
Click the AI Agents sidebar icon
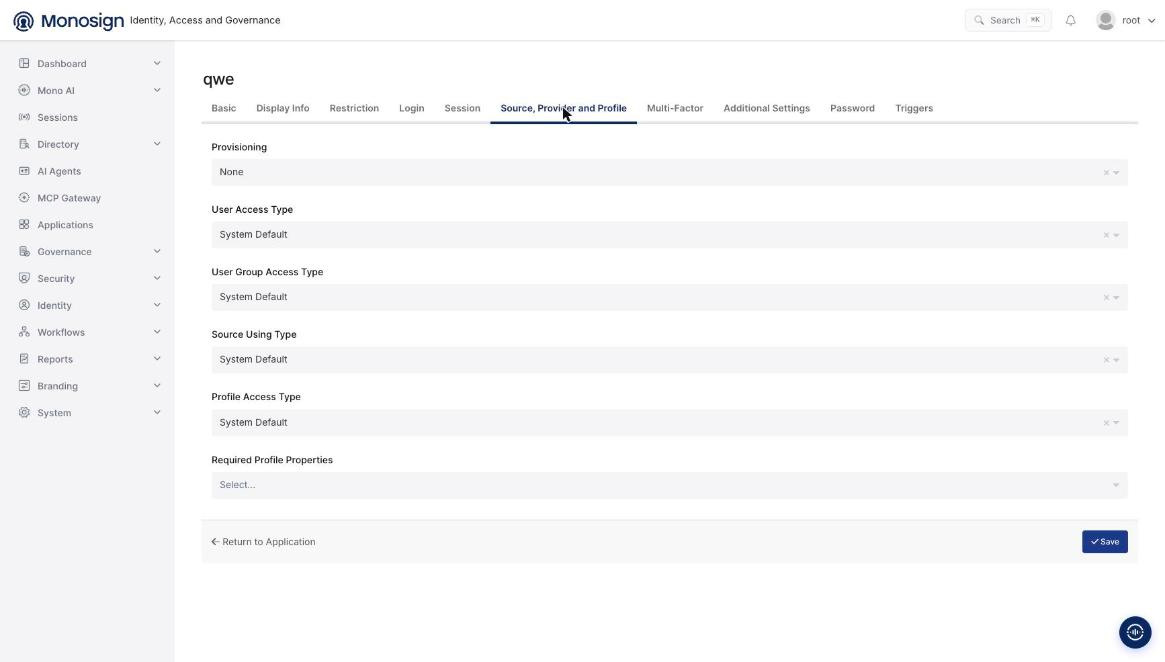tap(25, 171)
